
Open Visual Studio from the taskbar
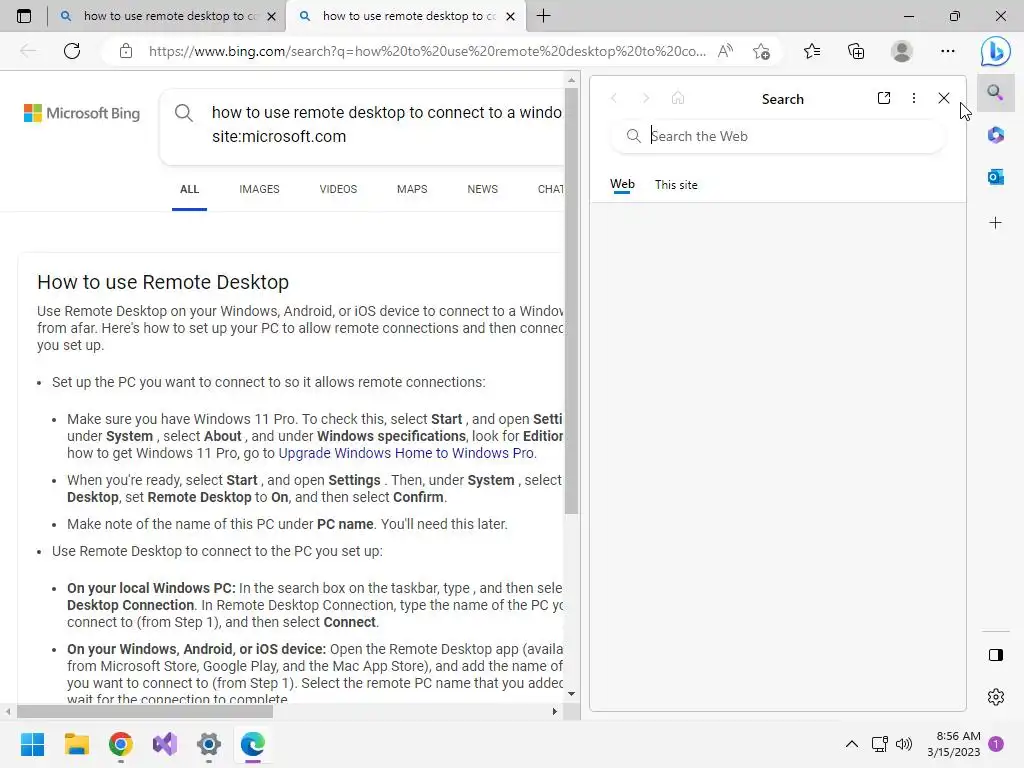165,744
